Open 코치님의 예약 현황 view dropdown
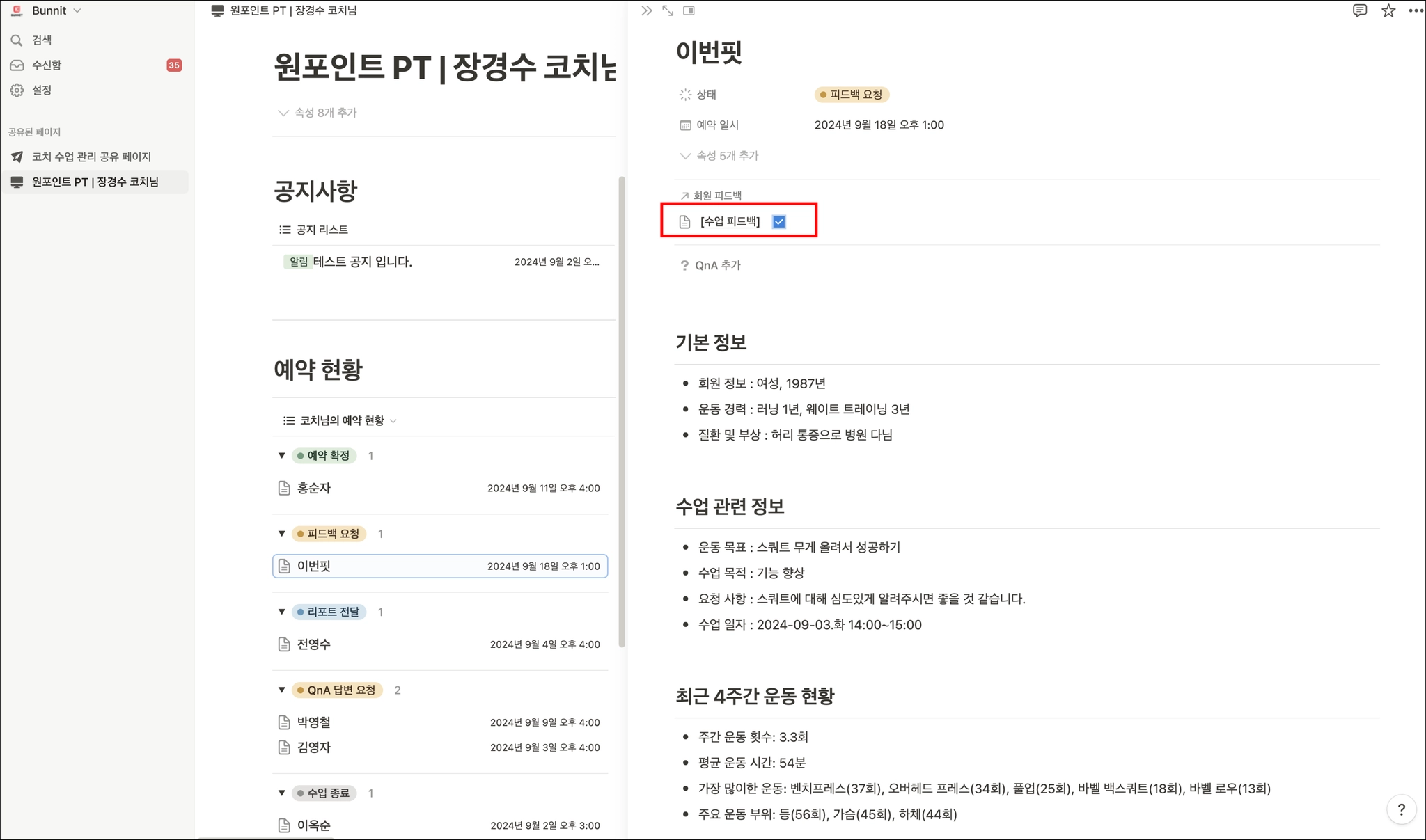 pyautogui.click(x=340, y=420)
